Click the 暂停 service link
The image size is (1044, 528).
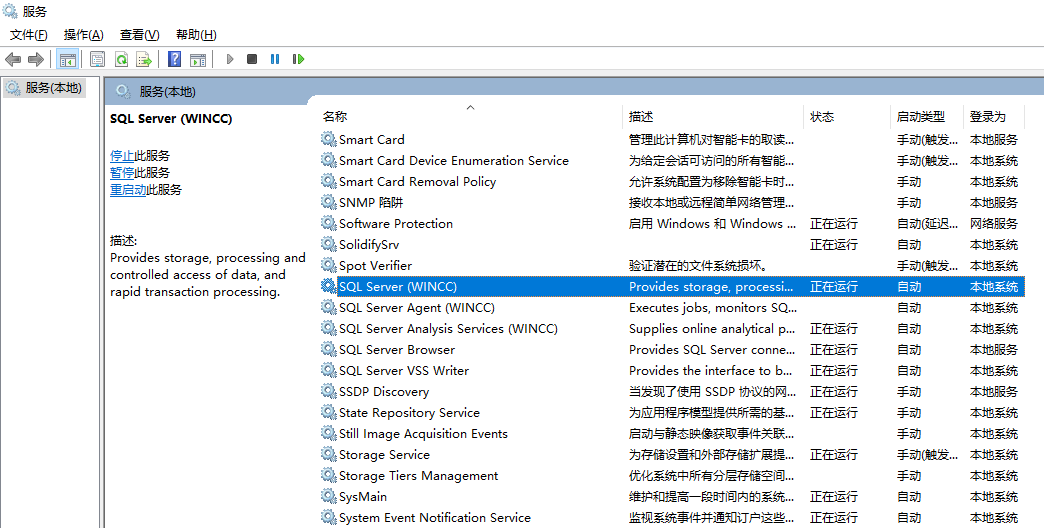[x=122, y=173]
